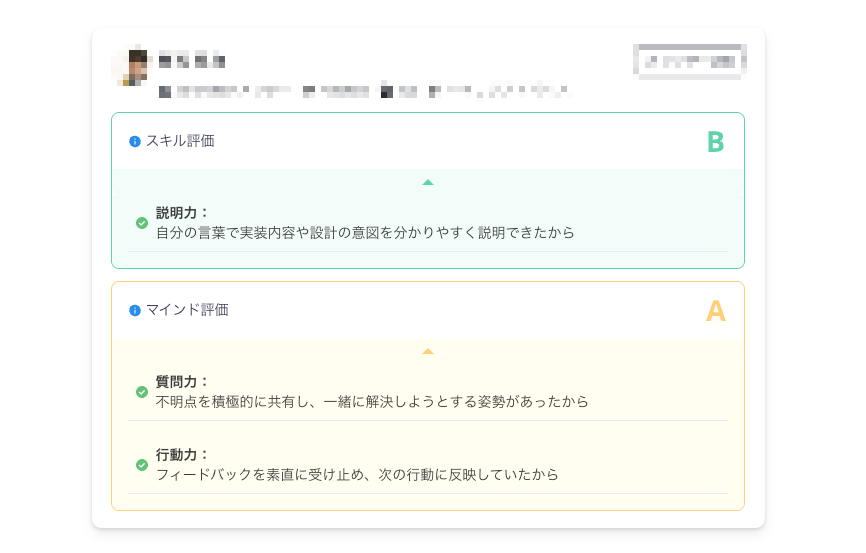The height and width of the screenshot is (553, 866).
Task: Click info icon beside マインド評価
Action: [135, 310]
